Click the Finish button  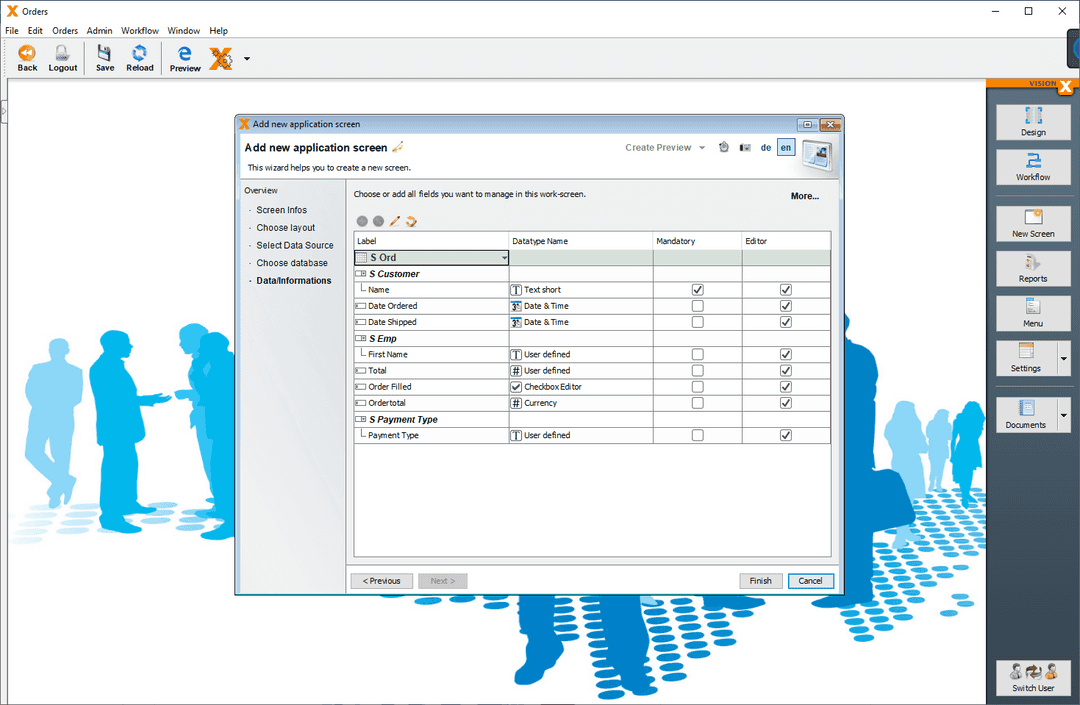[760, 581]
